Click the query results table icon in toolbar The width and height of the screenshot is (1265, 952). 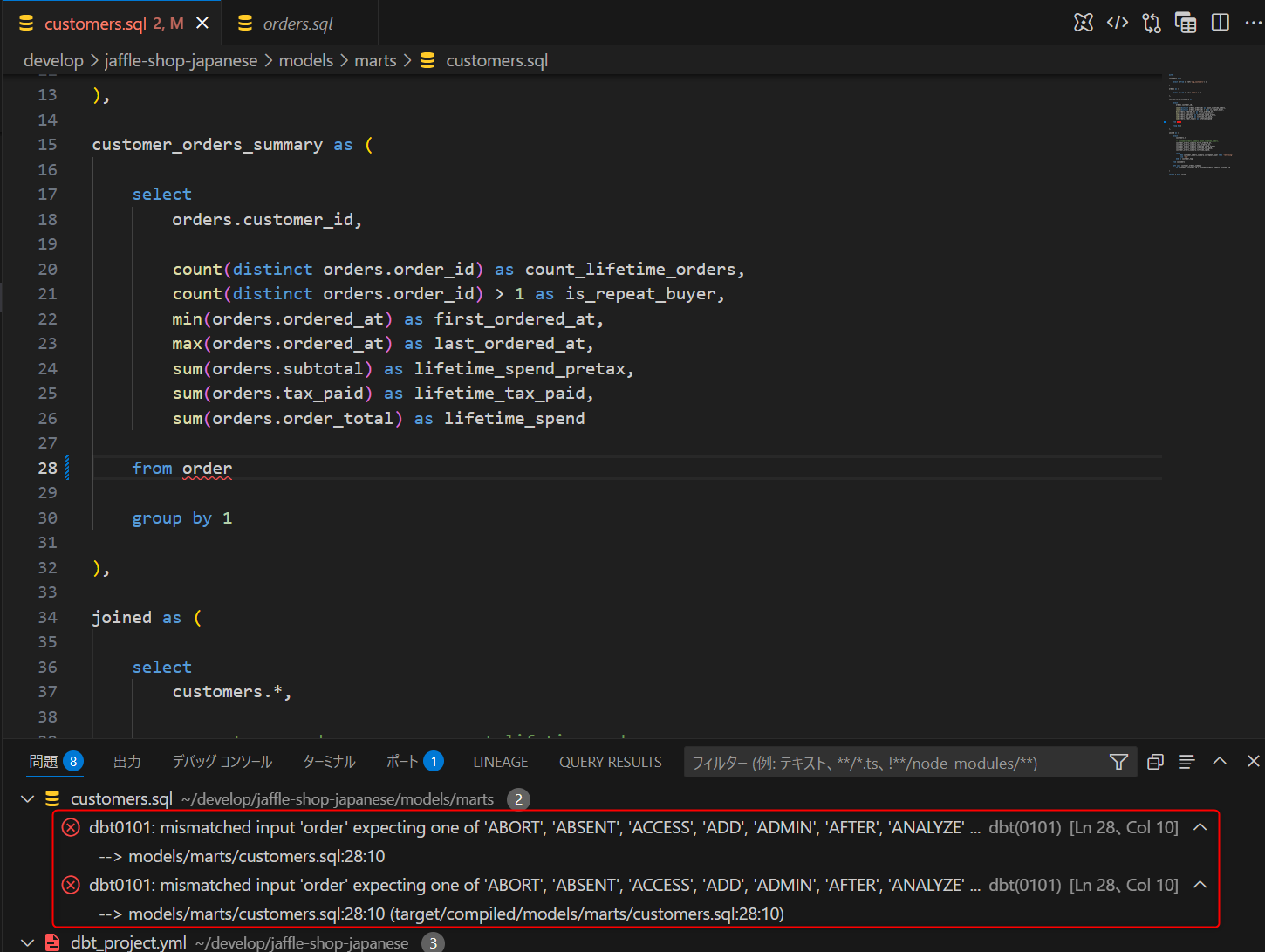pos(1186,23)
